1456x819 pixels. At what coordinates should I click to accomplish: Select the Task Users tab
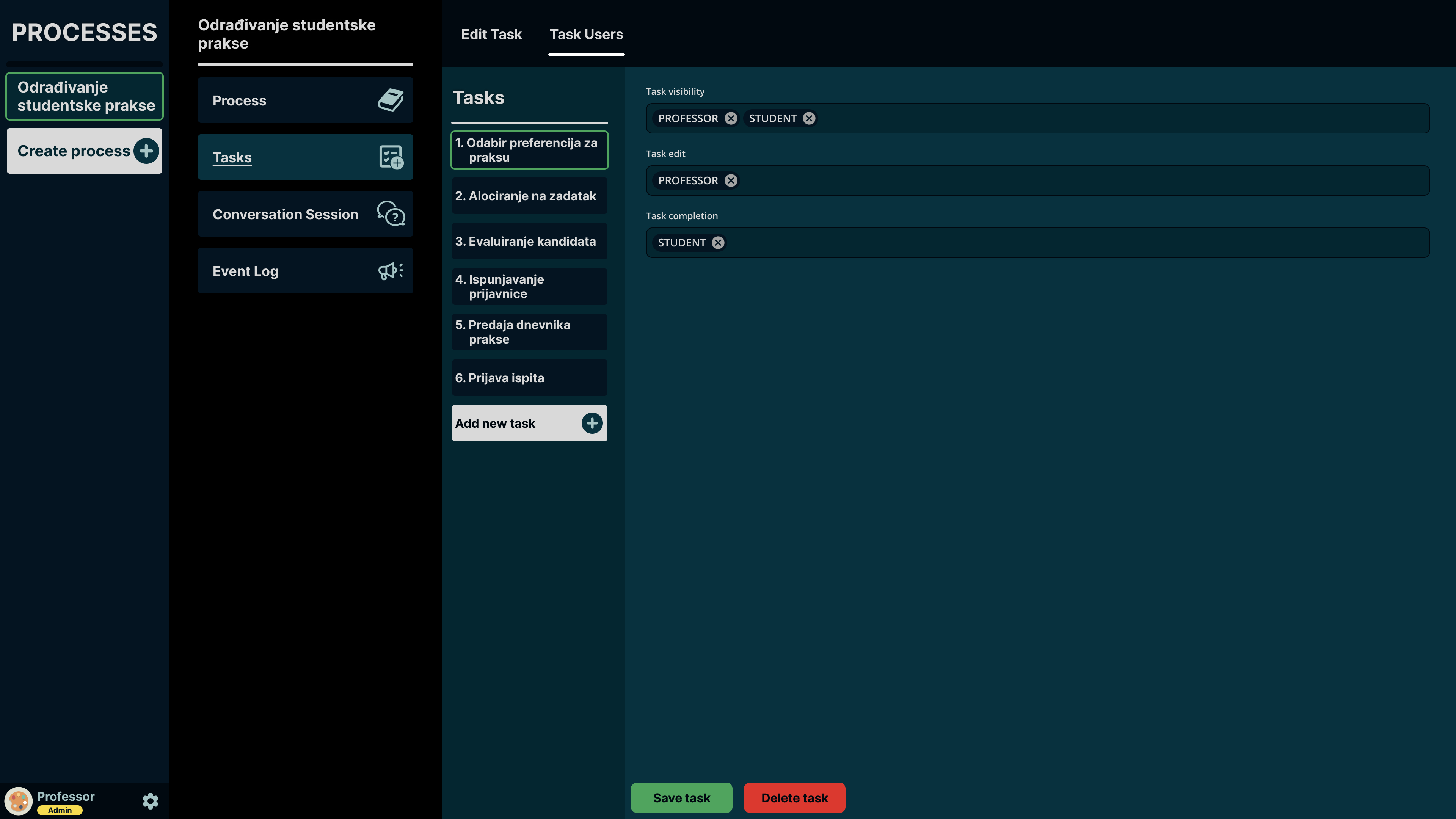pyautogui.click(x=586, y=35)
